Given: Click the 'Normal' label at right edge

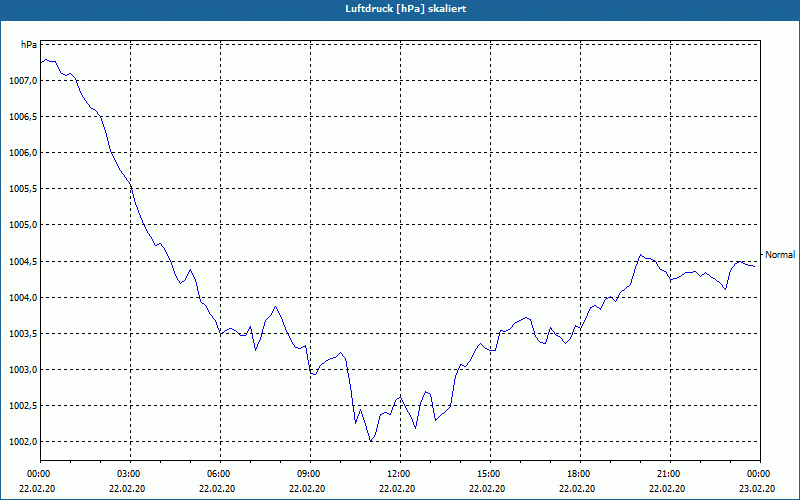Looking at the screenshot, I should coord(780,255).
